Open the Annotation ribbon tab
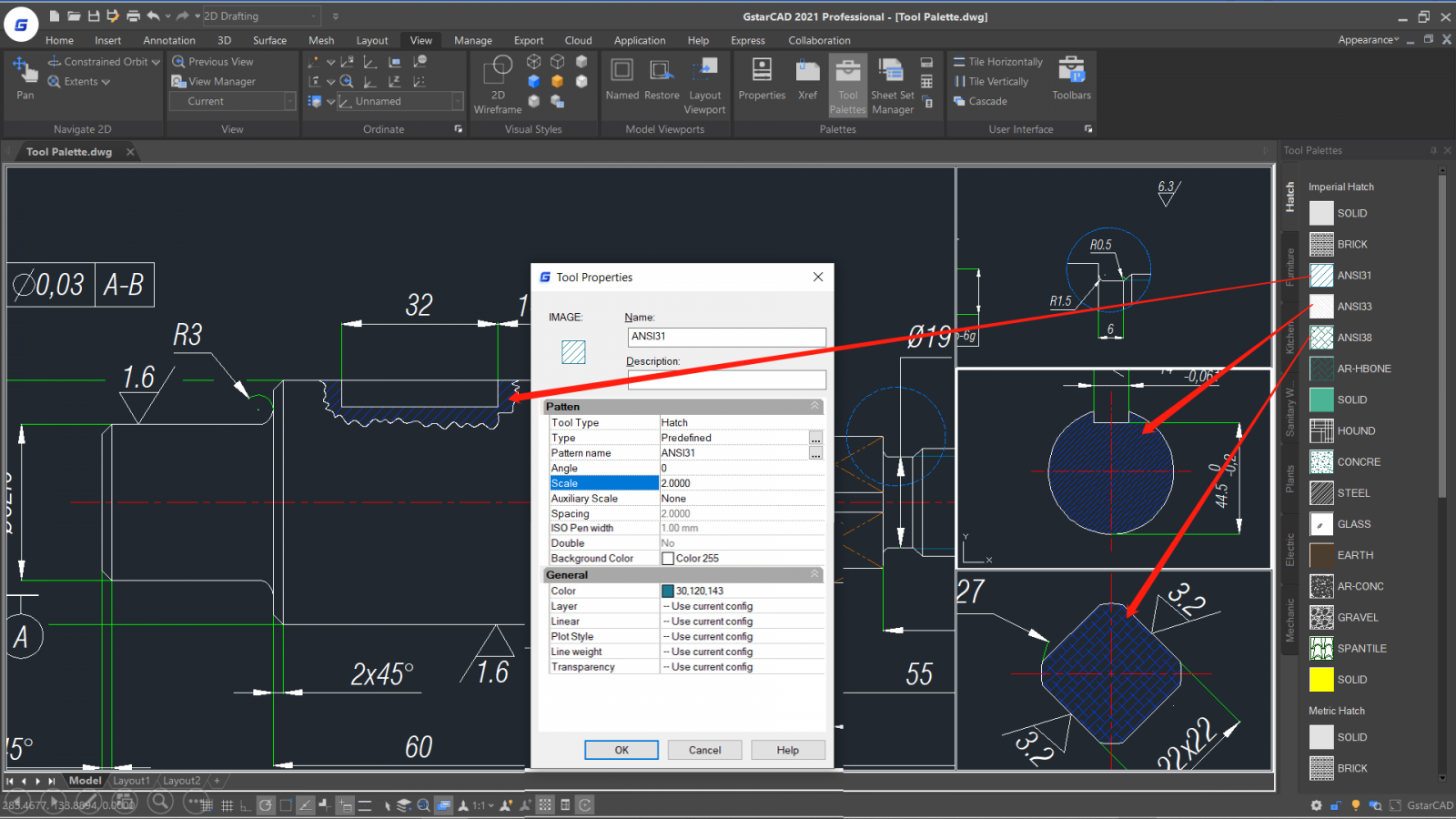The height and width of the screenshot is (819, 1456). 169,41
